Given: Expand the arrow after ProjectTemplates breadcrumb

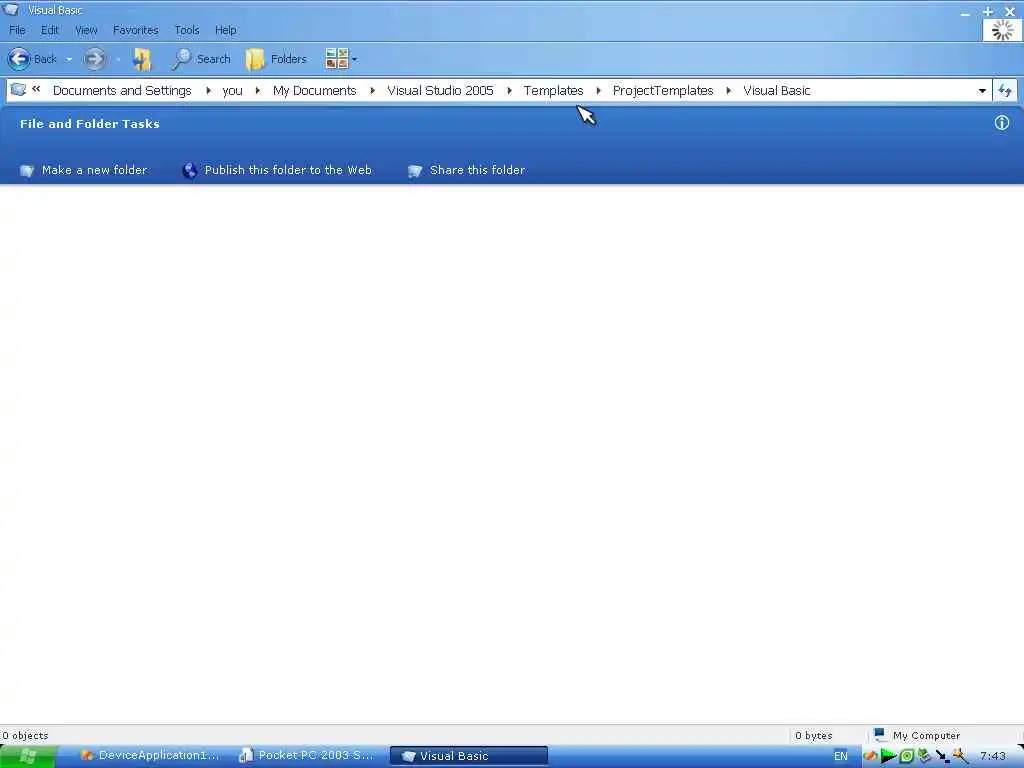Looking at the screenshot, I should pos(728,91).
